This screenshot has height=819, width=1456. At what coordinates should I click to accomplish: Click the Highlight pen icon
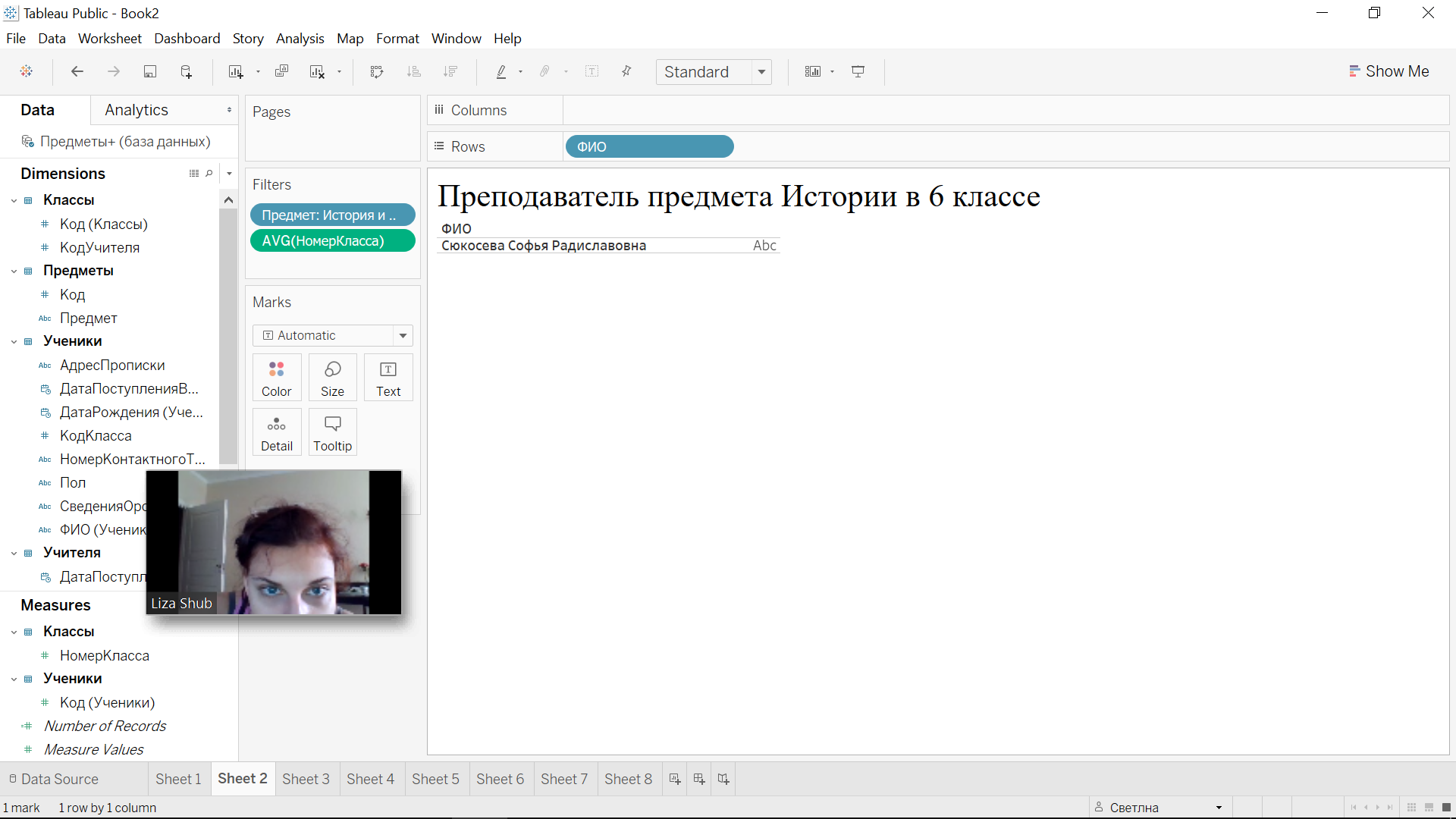[501, 71]
